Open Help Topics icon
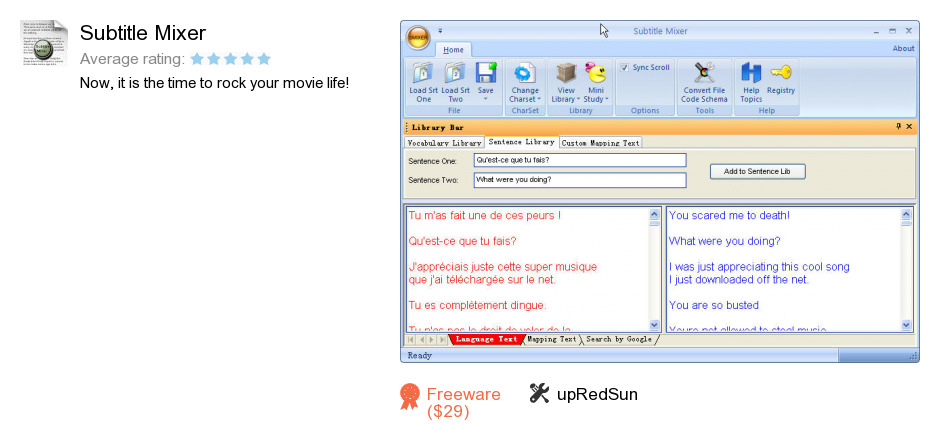Screen dimensions: 940x447 (x=751, y=73)
